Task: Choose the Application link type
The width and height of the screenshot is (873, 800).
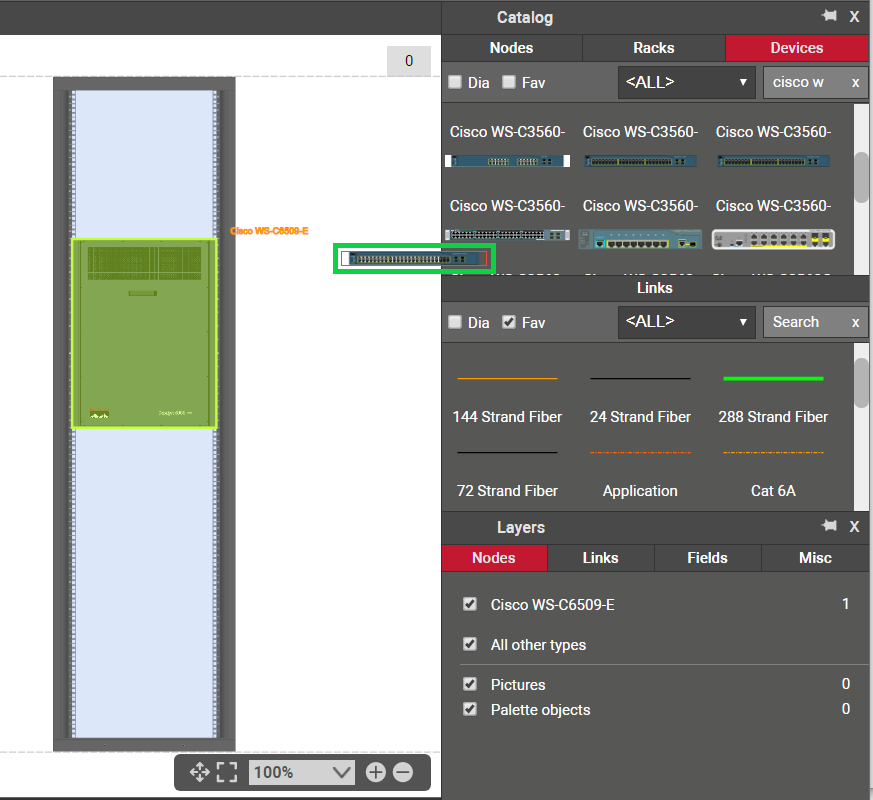Action: pos(640,473)
